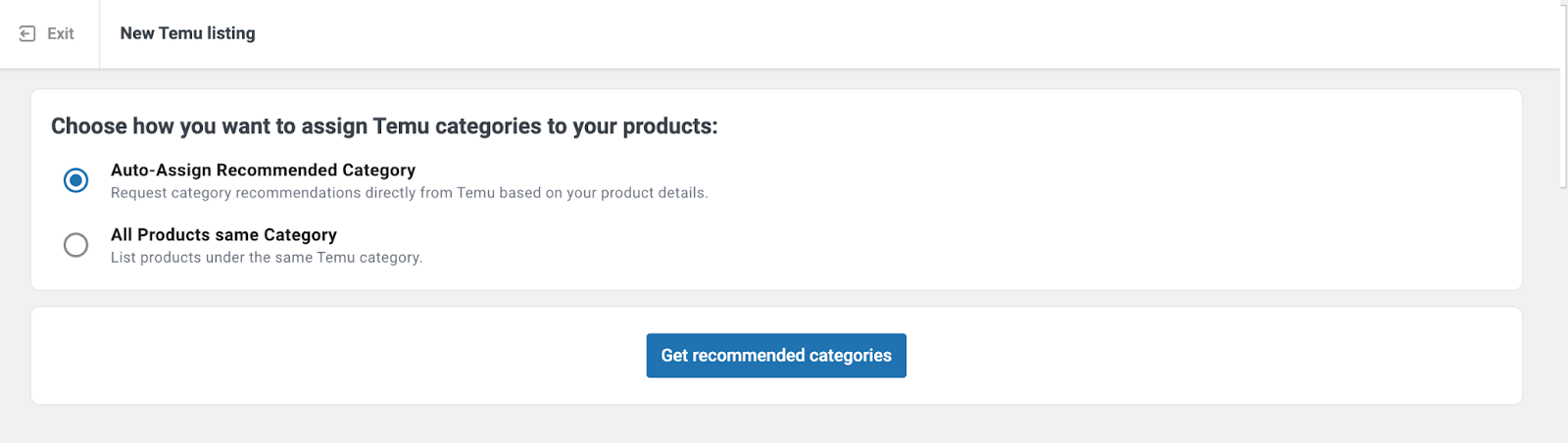Click the All Products same Category label text
Image resolution: width=1568 pixels, height=443 pixels.
(223, 235)
